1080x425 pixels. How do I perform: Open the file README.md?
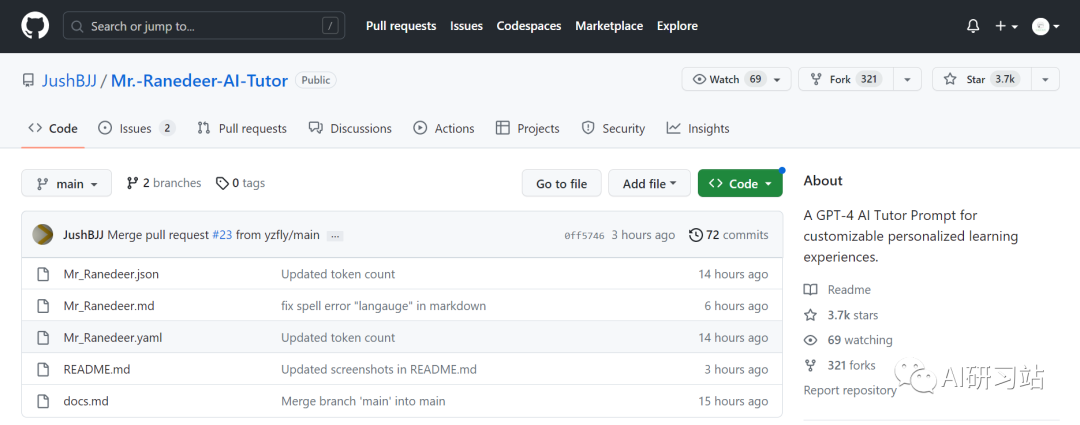pyautogui.click(x=96, y=369)
